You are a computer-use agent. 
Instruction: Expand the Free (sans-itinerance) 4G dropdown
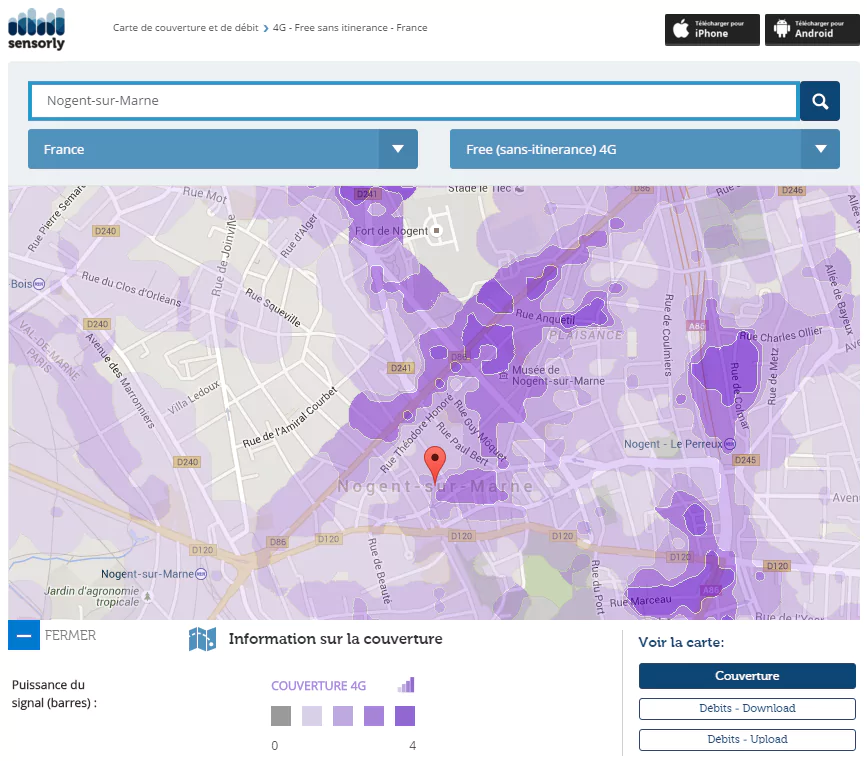pyautogui.click(x=644, y=149)
